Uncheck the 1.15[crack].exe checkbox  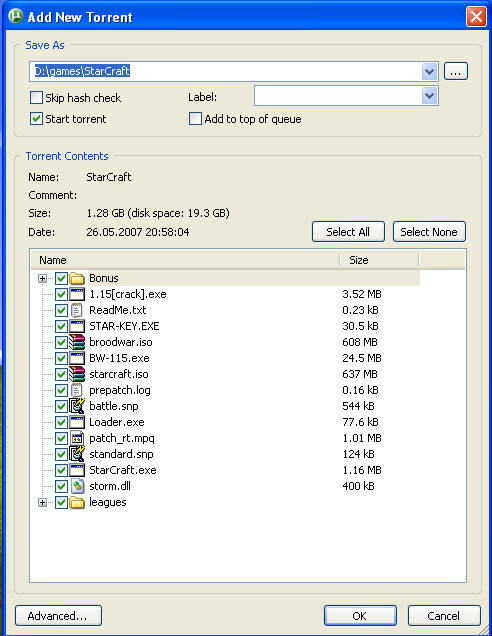[x=61, y=294]
